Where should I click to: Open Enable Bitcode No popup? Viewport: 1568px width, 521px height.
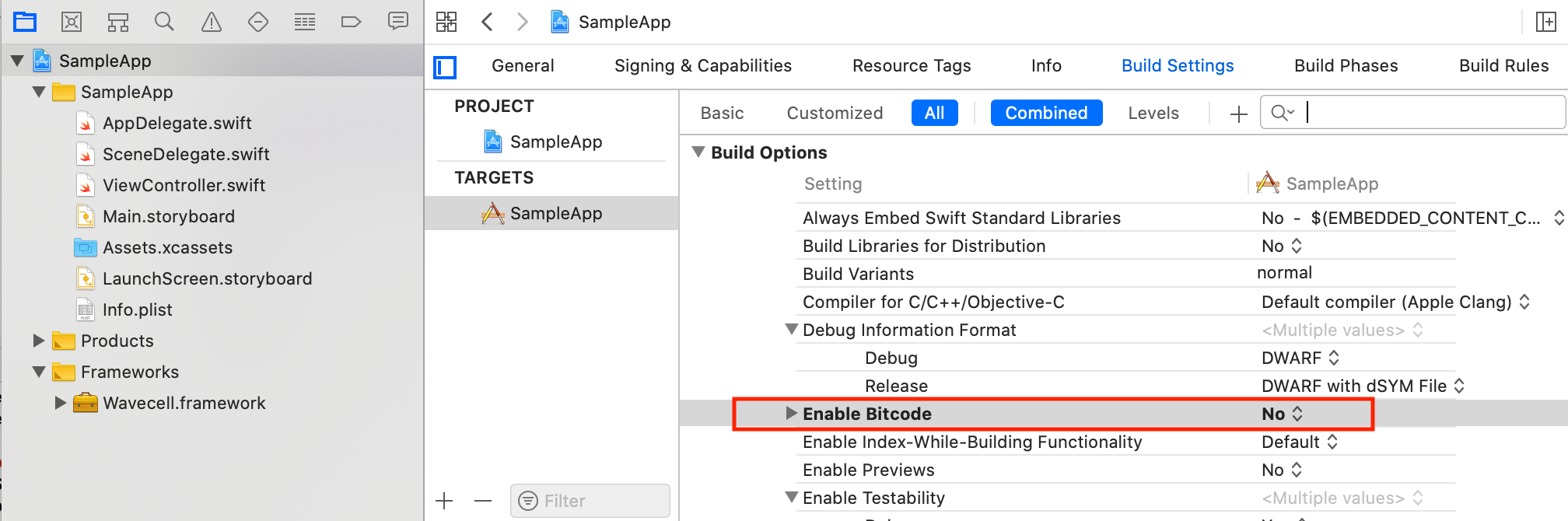pyautogui.click(x=1282, y=414)
